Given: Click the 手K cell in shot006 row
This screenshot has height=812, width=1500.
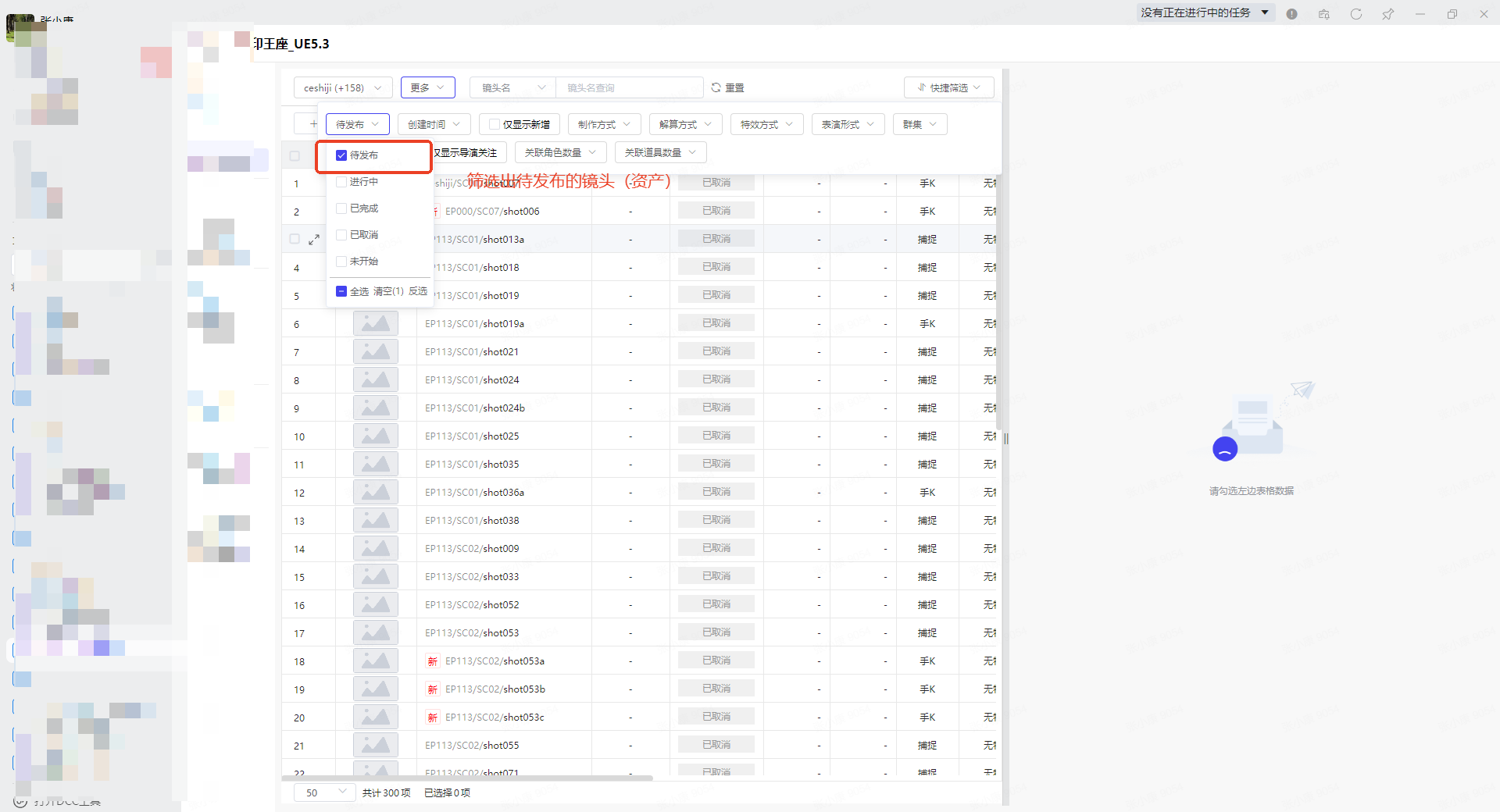Looking at the screenshot, I should click(927, 212).
